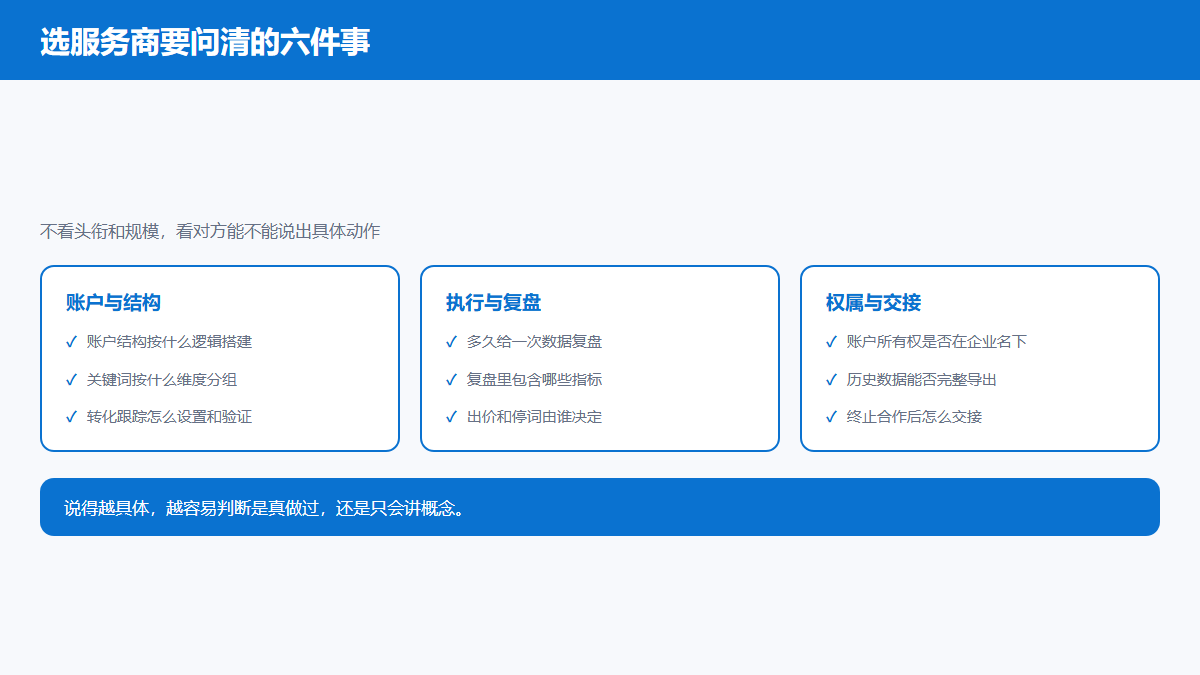1200x675 pixels.
Task: Click the checkmark beside 关键词按什么维度分组
Action: (x=71, y=380)
